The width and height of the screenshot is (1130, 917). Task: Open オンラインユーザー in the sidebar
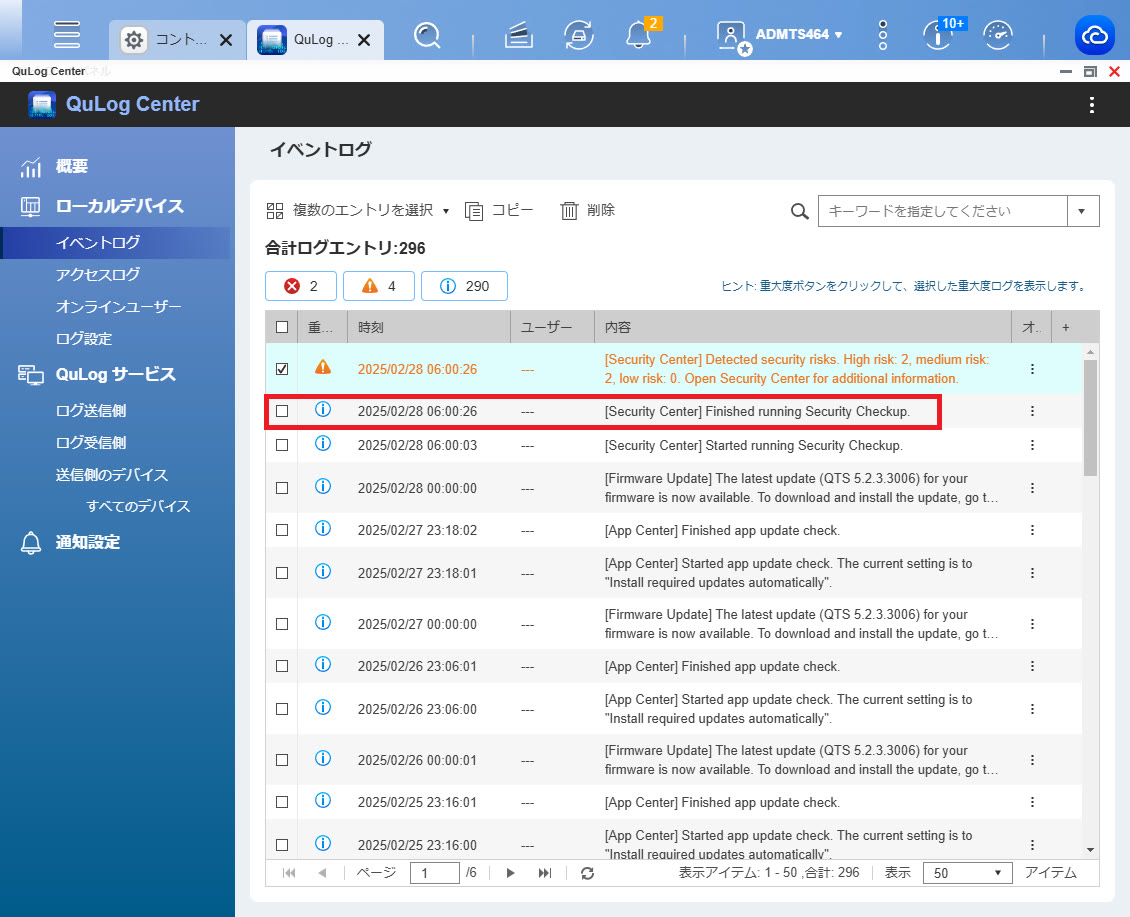[118, 307]
